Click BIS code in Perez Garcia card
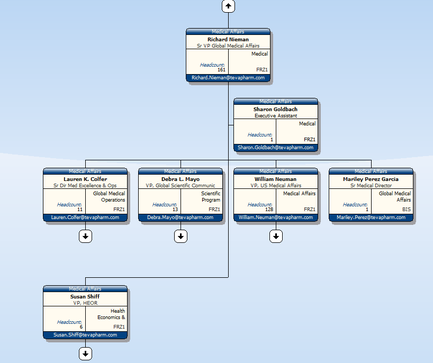Screen dimensions: 433x363 tap(406, 210)
